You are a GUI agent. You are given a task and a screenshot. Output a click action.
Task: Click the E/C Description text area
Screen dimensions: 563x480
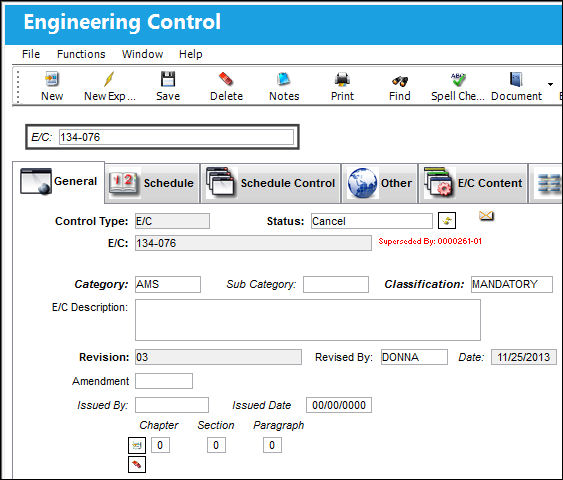pos(308,320)
